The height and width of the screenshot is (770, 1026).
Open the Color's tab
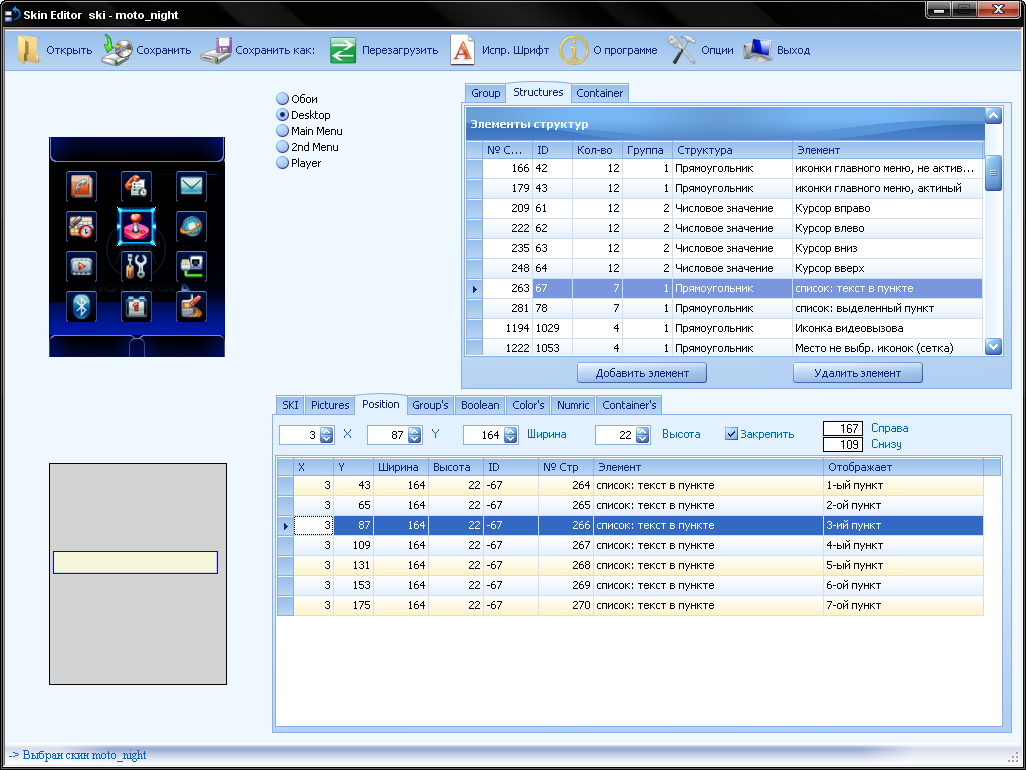click(528, 405)
